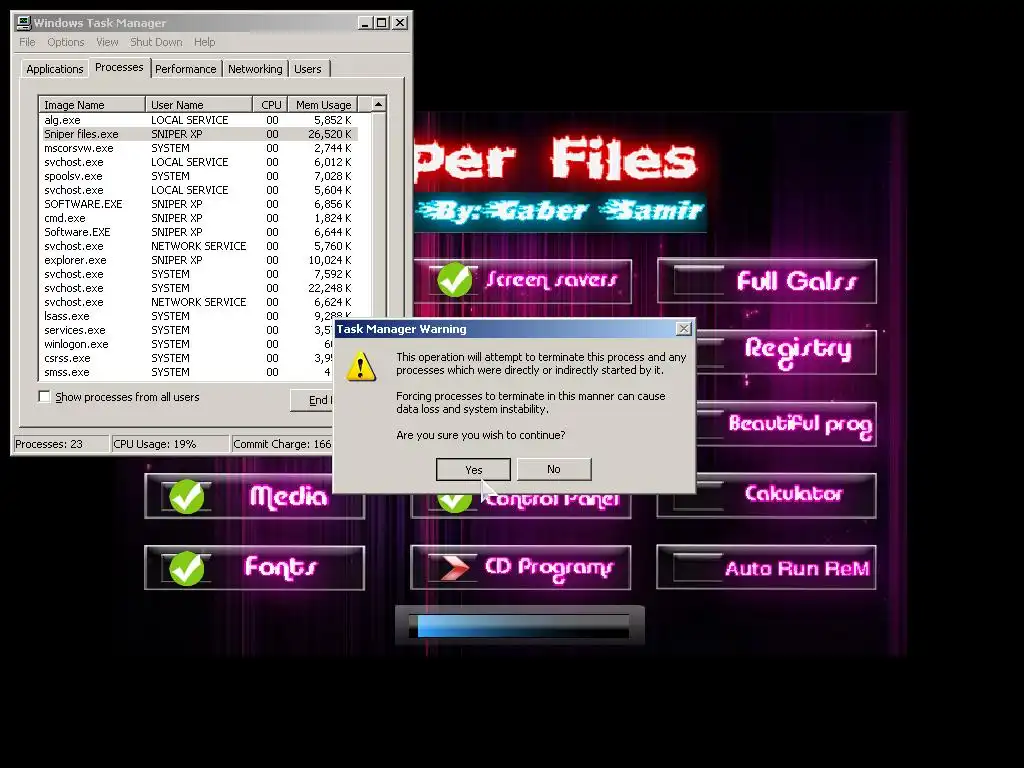This screenshot has height=768, width=1024.
Task: Select the spoolsv.exe process
Action: tap(199, 176)
